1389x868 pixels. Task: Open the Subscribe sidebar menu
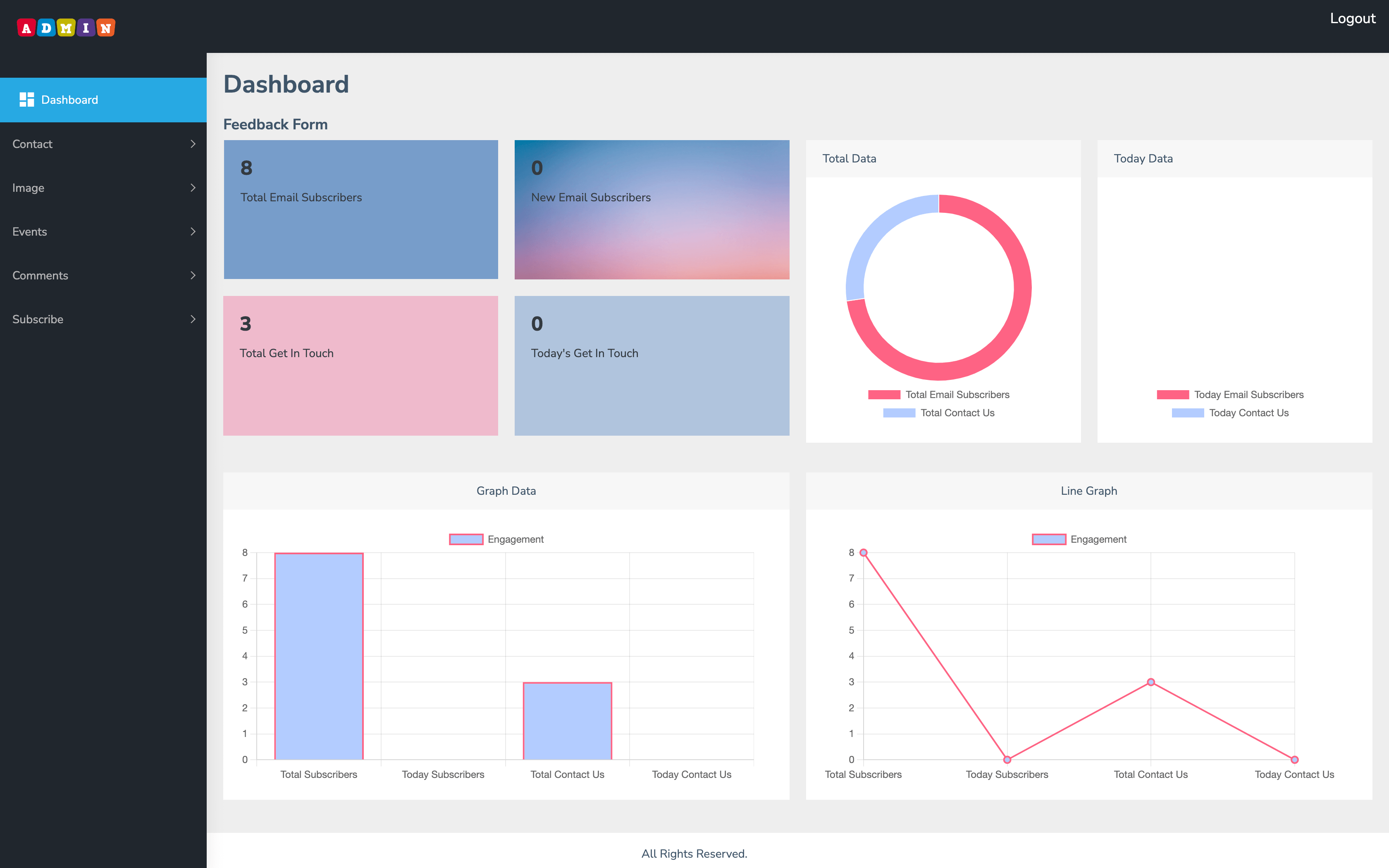click(103, 319)
